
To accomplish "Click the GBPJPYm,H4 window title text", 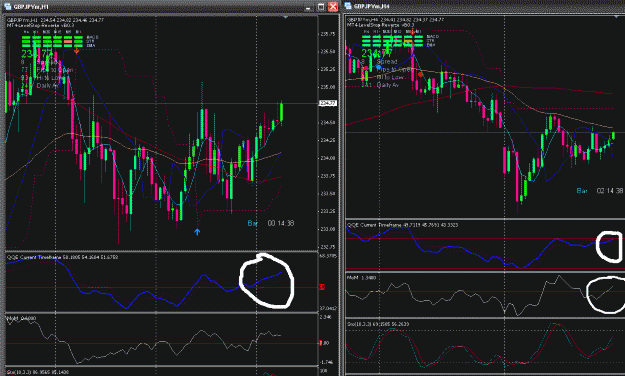I will pos(371,6).
